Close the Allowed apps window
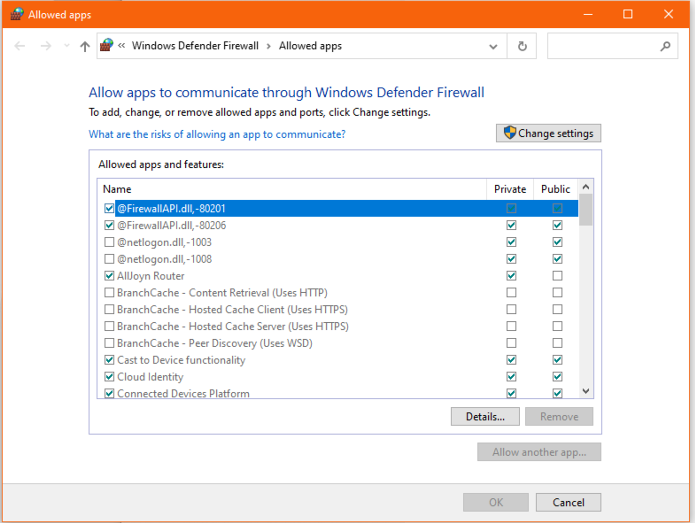 [668, 14]
